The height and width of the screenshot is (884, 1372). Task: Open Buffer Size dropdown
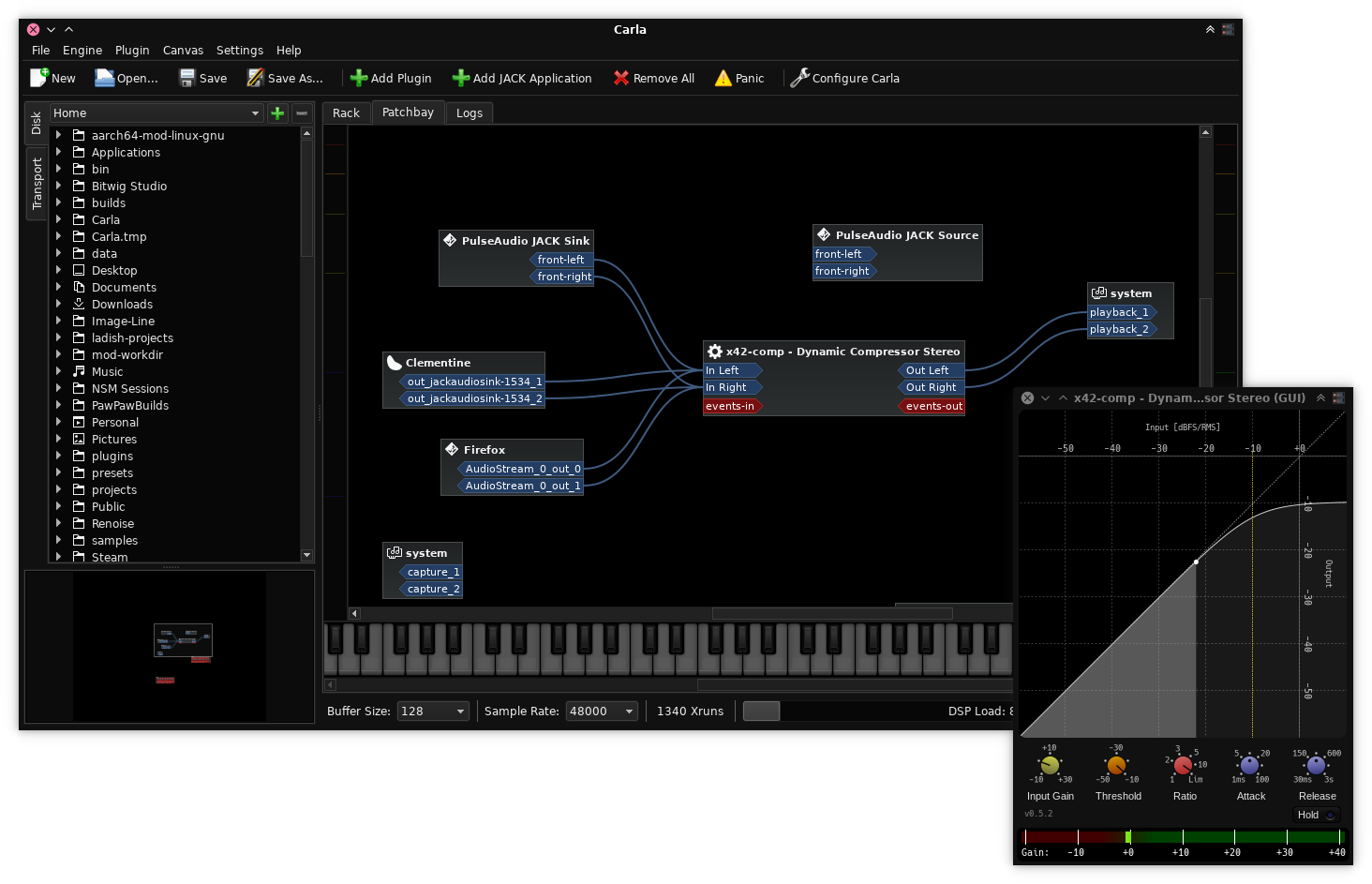pos(433,712)
